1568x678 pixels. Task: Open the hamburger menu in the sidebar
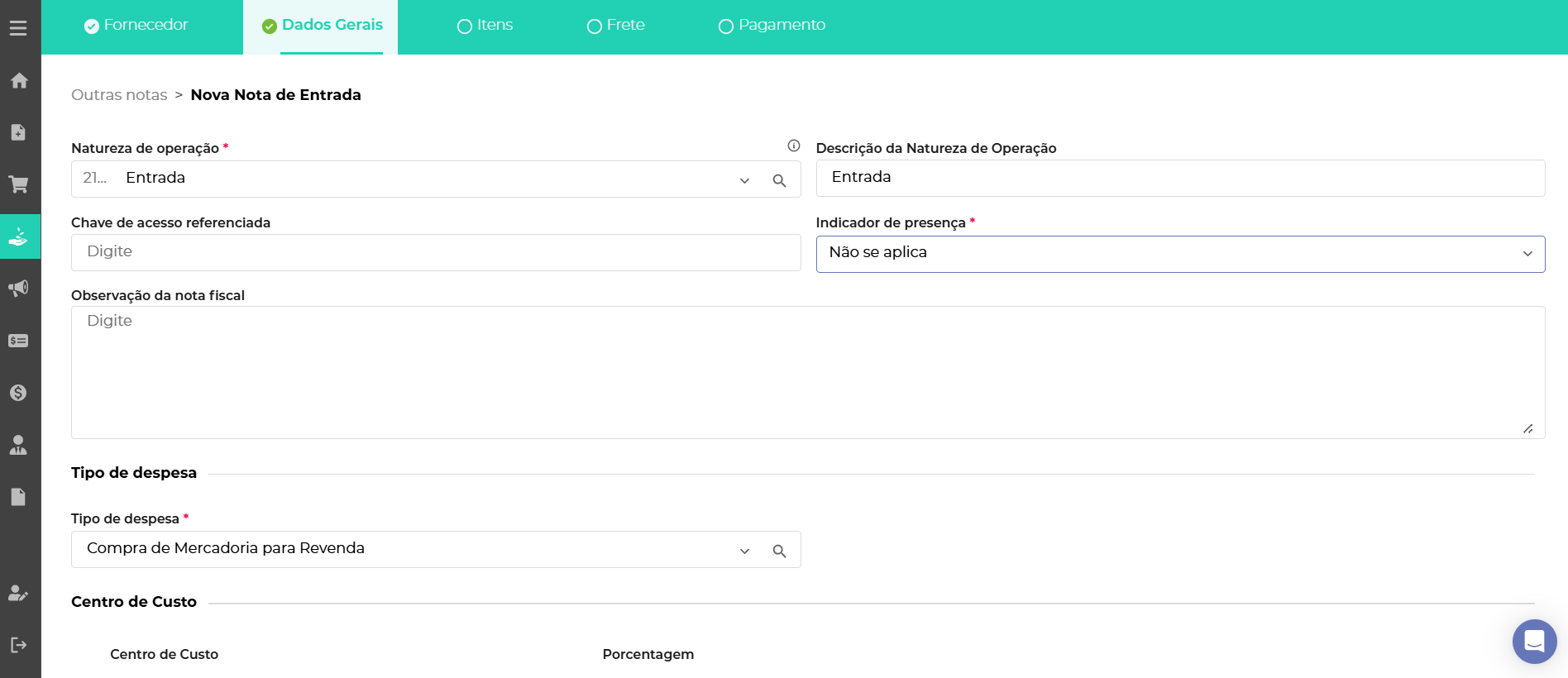tap(18, 28)
